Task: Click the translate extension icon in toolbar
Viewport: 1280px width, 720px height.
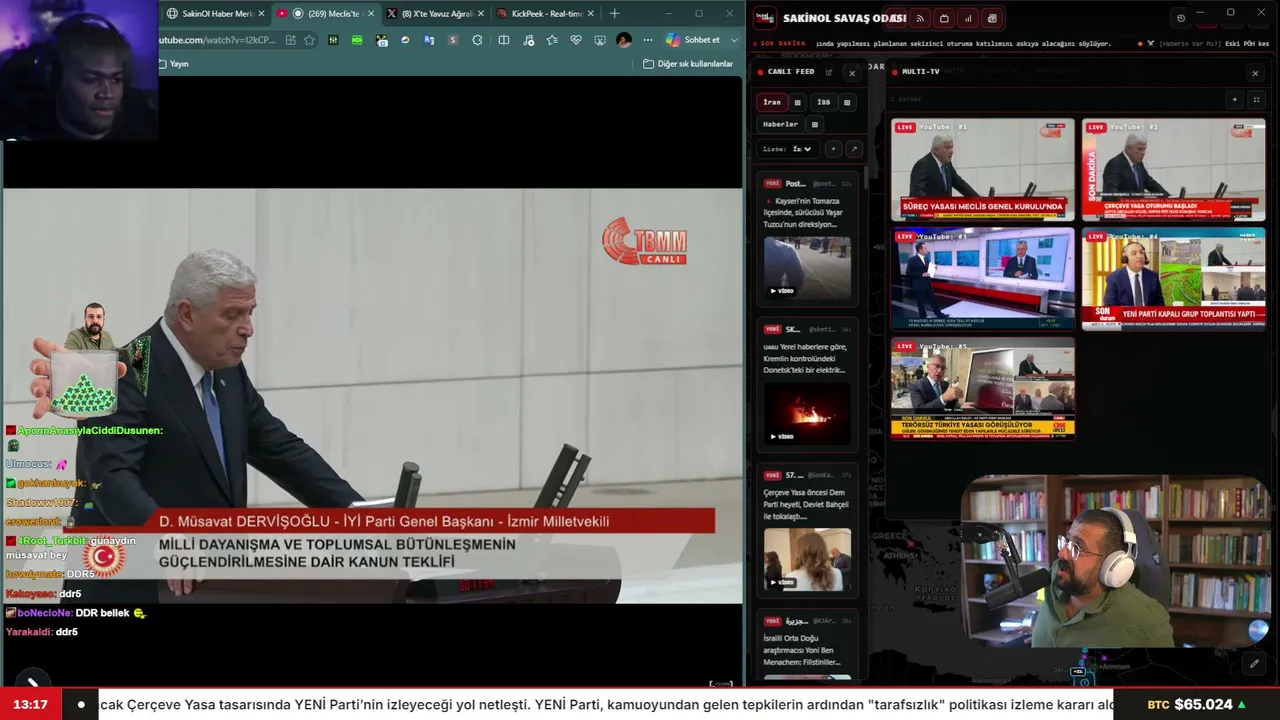Action: tap(429, 40)
